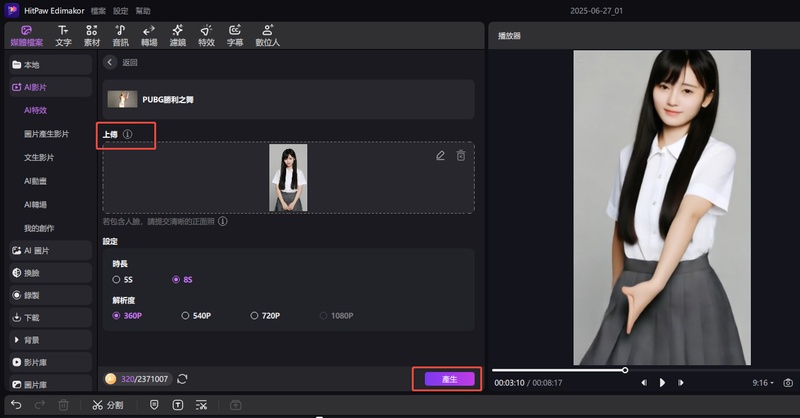Image resolution: width=800 pixels, height=418 pixels.
Task: Open AI轉場 sub-item
Action: [x=36, y=204]
